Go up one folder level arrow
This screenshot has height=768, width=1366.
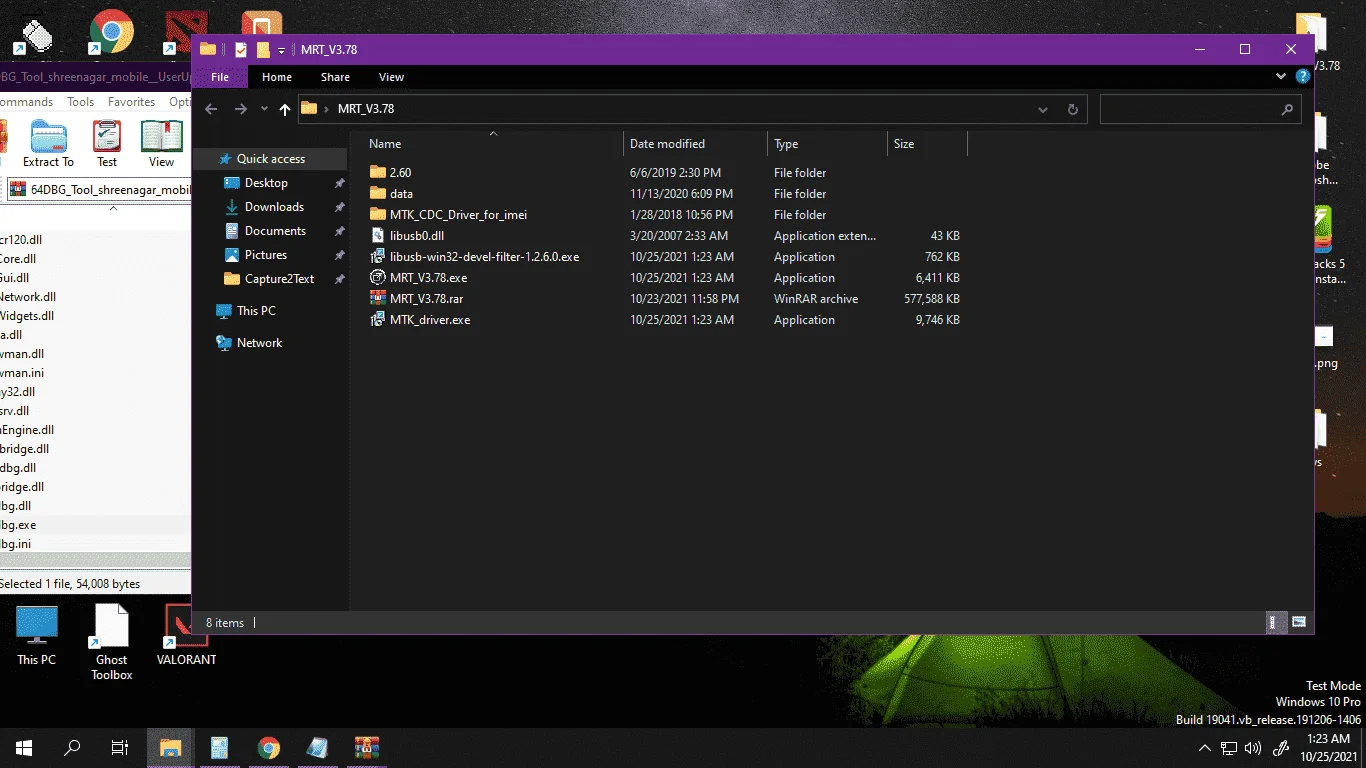coord(285,109)
